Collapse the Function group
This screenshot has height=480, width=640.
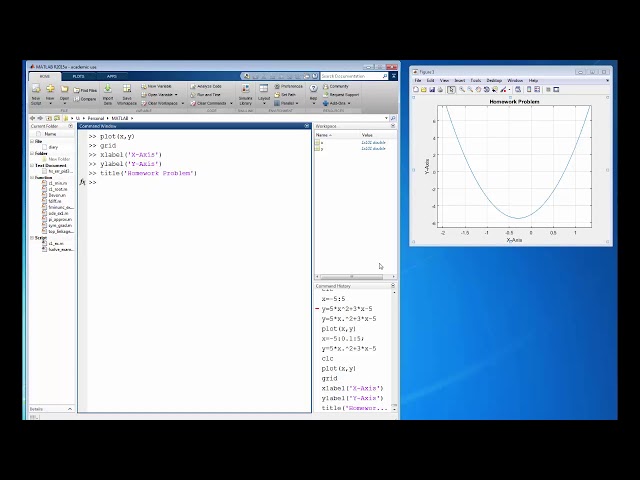pyautogui.click(x=32, y=178)
